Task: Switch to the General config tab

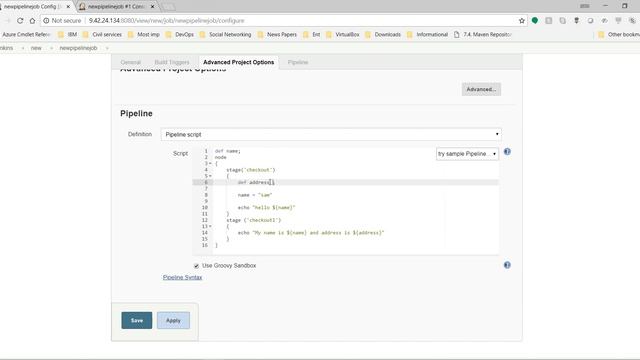Action: click(x=131, y=62)
